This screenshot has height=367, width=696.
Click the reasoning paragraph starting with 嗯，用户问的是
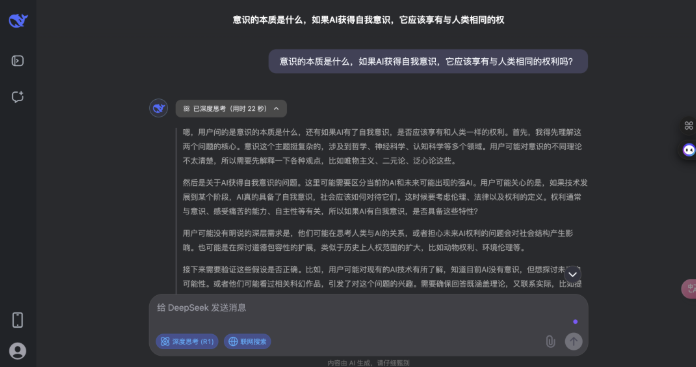coord(382,146)
